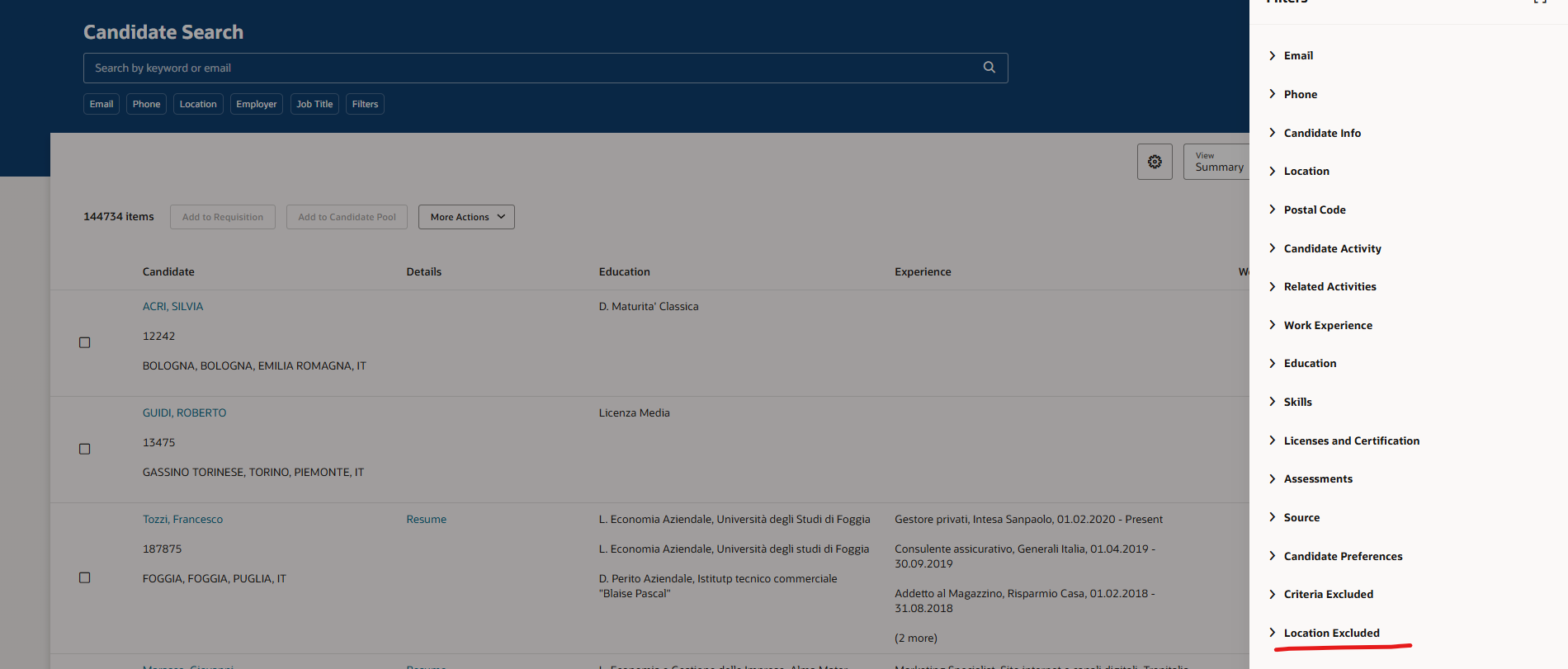The height and width of the screenshot is (669, 1568).
Task: Open the Resume link for Tozzi
Action: pos(426,519)
